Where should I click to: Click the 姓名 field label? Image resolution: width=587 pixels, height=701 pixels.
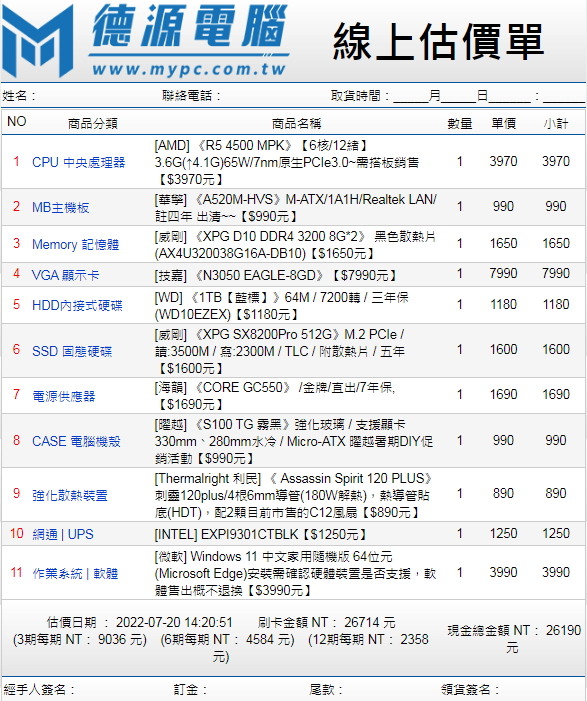[x=19, y=95]
